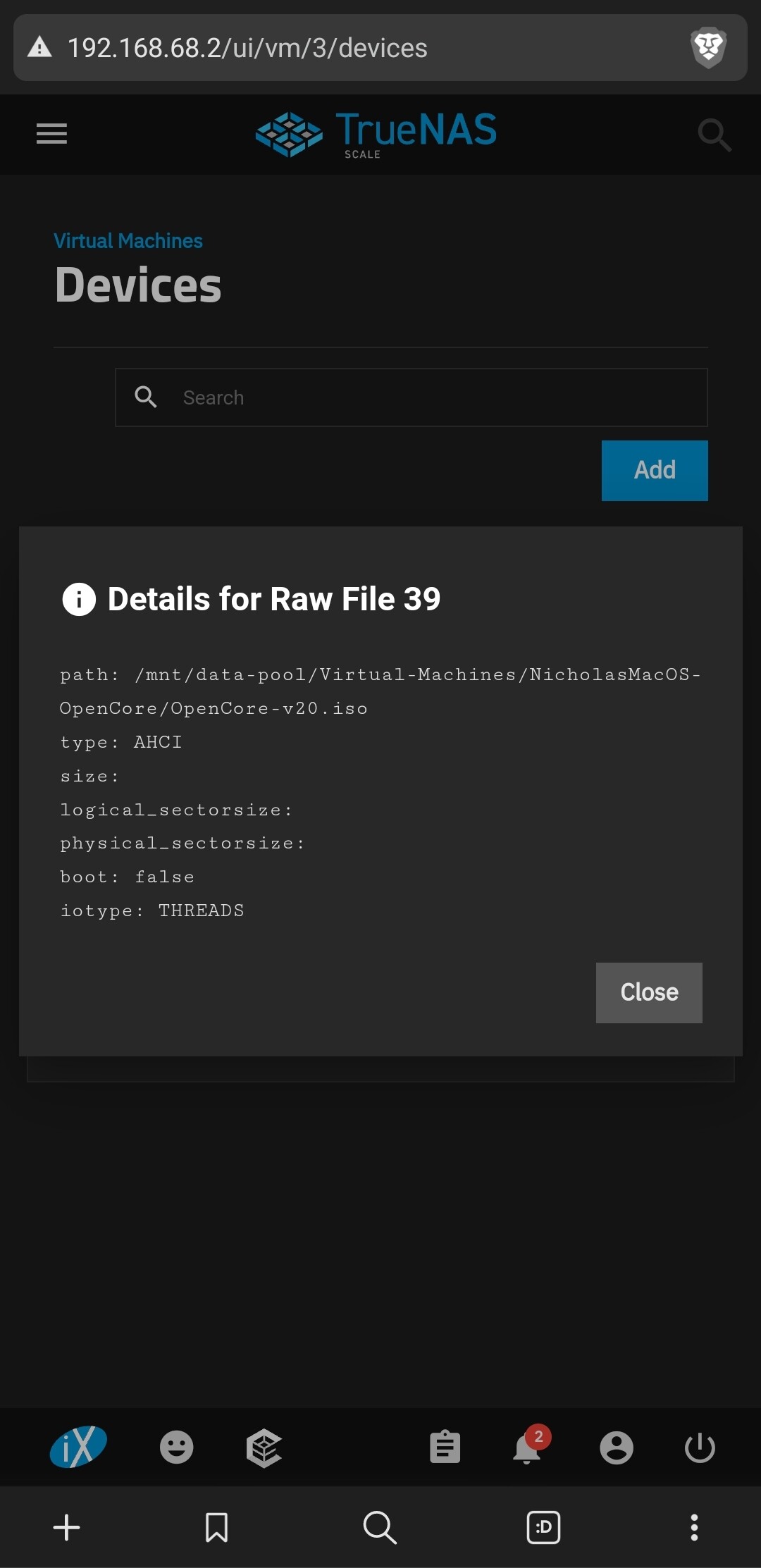Tap the insecure site warning triangle

pos(40,48)
